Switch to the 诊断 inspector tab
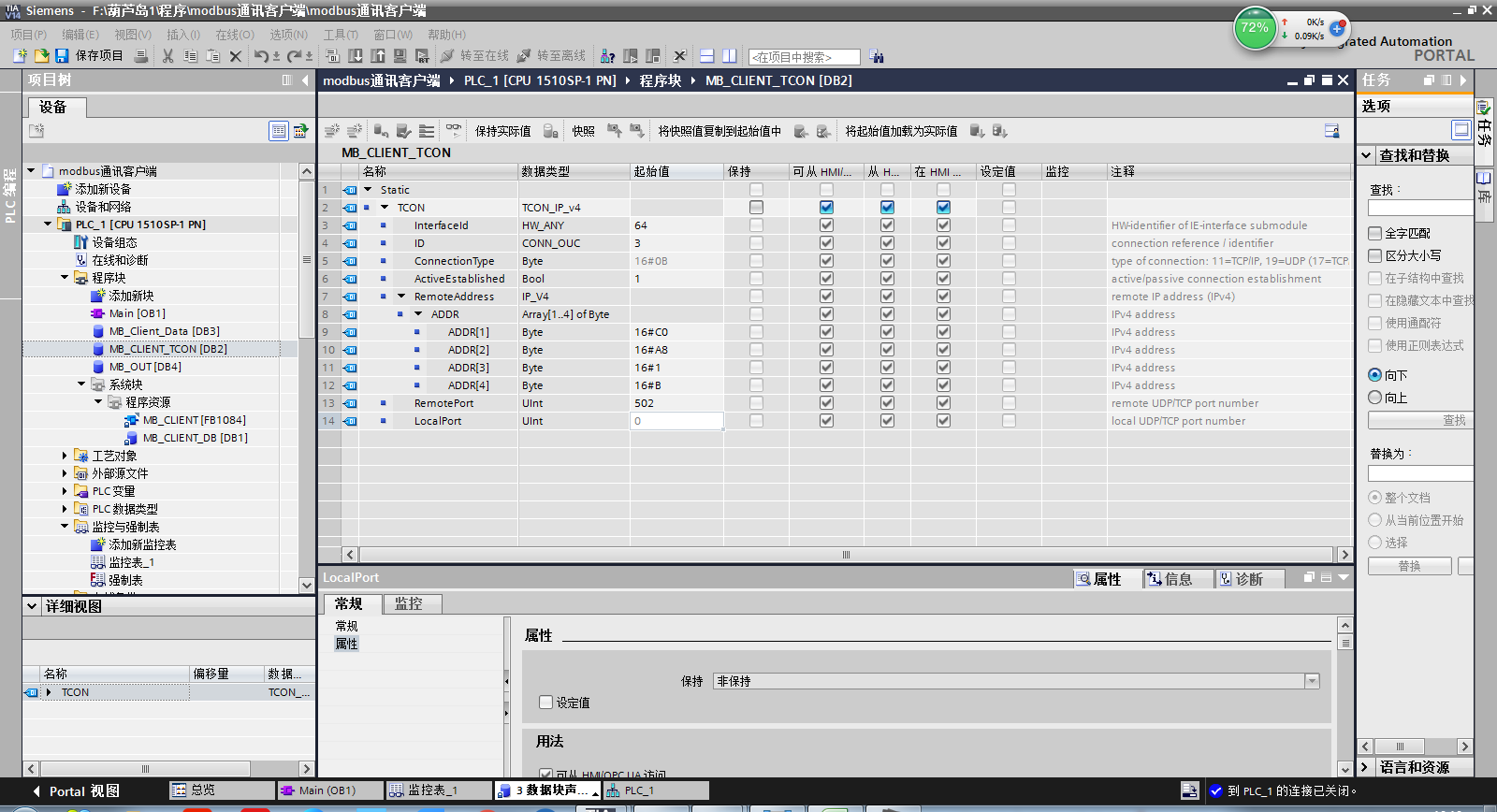The image size is (1497, 812). click(1250, 579)
